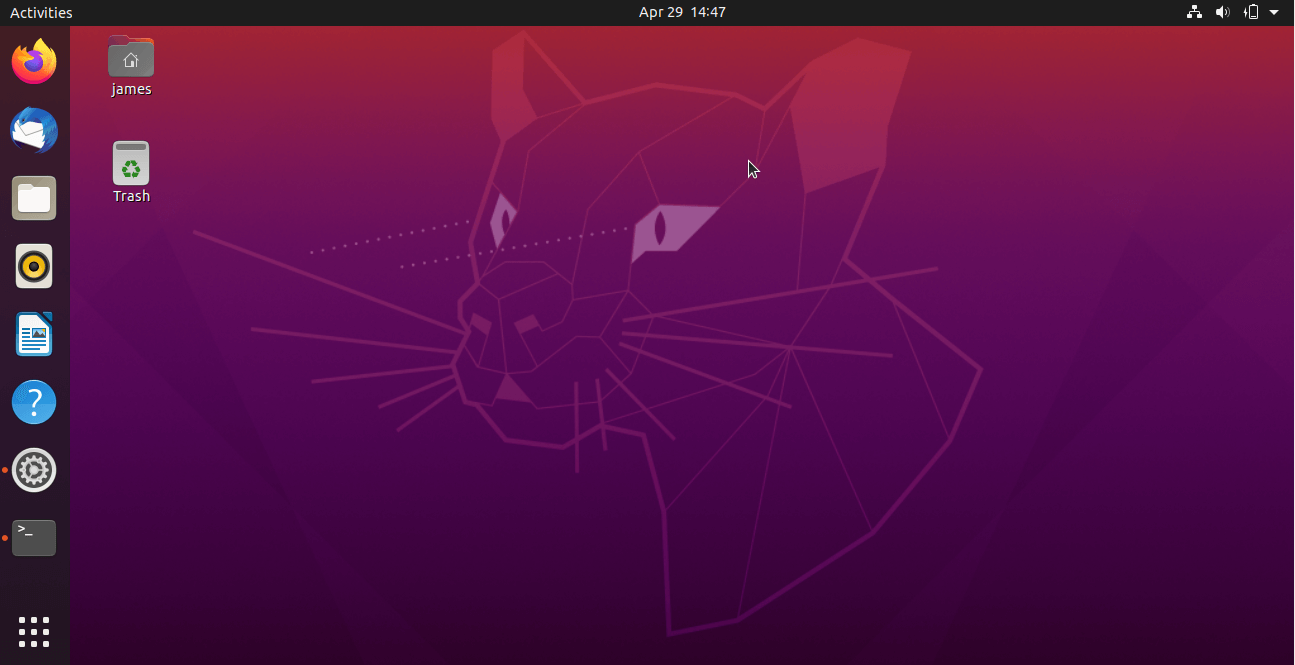Screen dimensions: 1295x665
Task: Click the volume speaker icon
Action: [1222, 12]
